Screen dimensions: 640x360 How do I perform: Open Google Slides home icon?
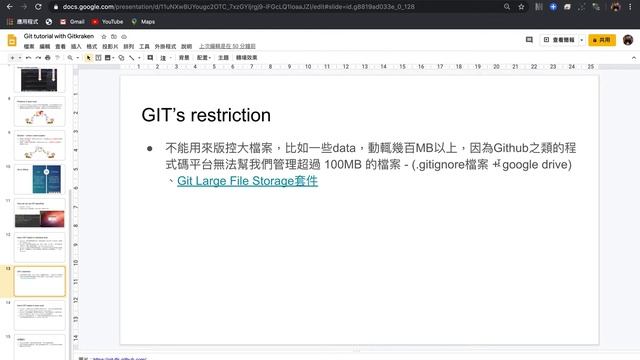[12, 40]
